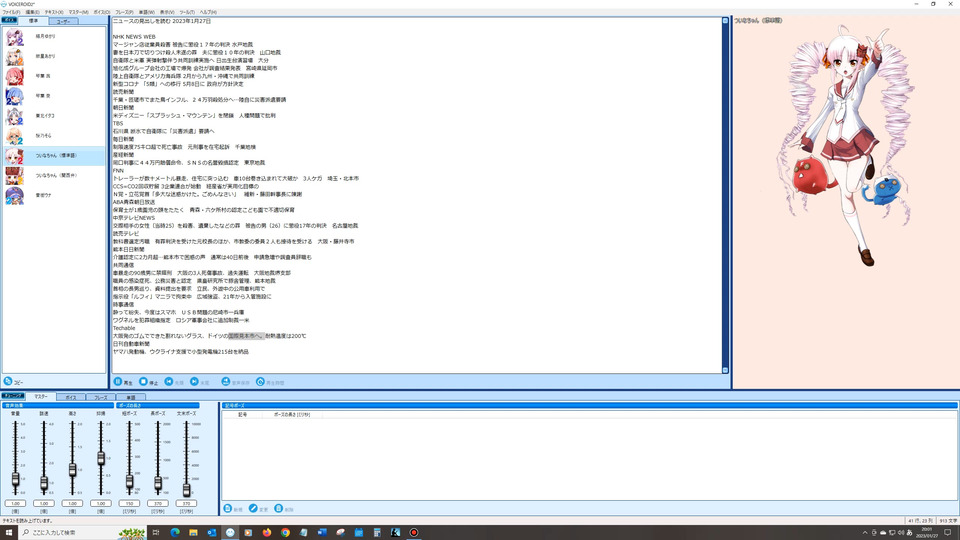The height and width of the screenshot is (540, 960).
Task: Select 琴葉 茜 voice avatar
Action: (x=15, y=77)
